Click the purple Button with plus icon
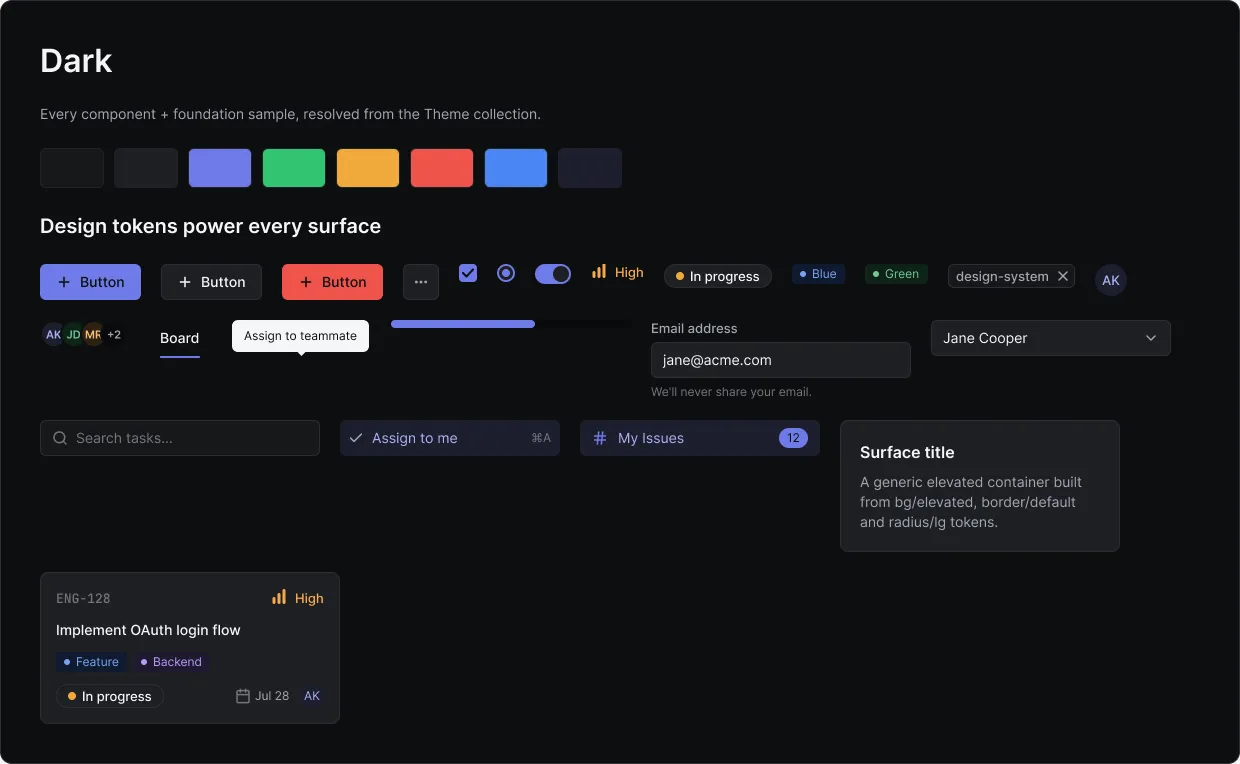Image resolution: width=1240 pixels, height=764 pixels. pos(90,282)
